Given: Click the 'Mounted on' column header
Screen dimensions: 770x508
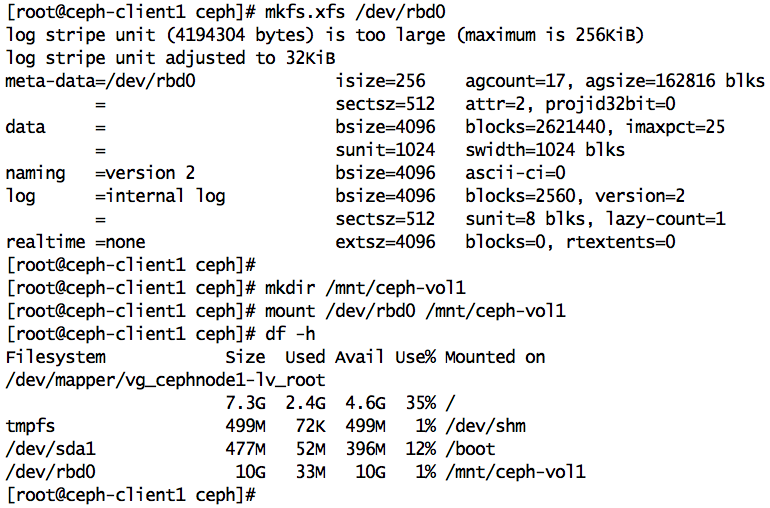Looking at the screenshot, I should (495, 357).
